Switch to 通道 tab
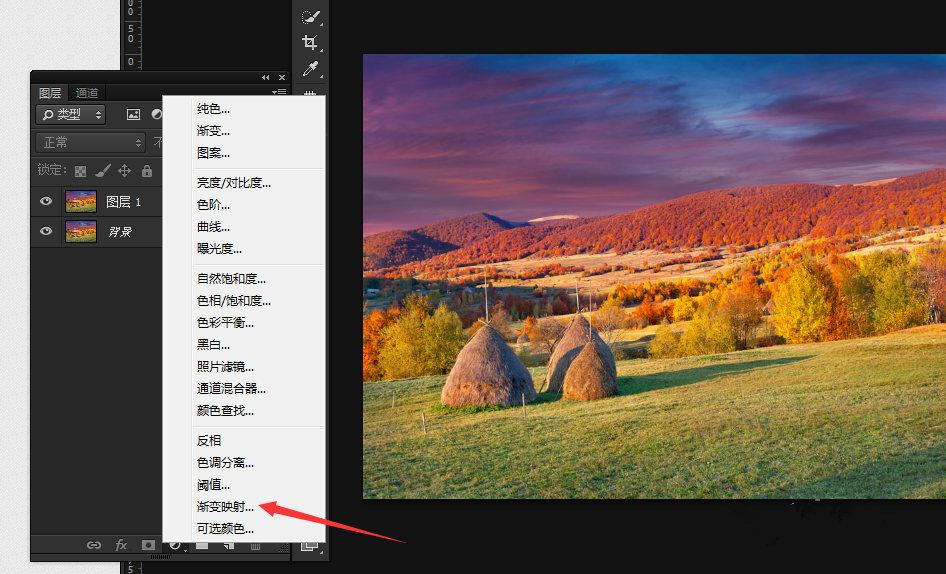The height and width of the screenshot is (574, 946). pyautogui.click(x=87, y=92)
